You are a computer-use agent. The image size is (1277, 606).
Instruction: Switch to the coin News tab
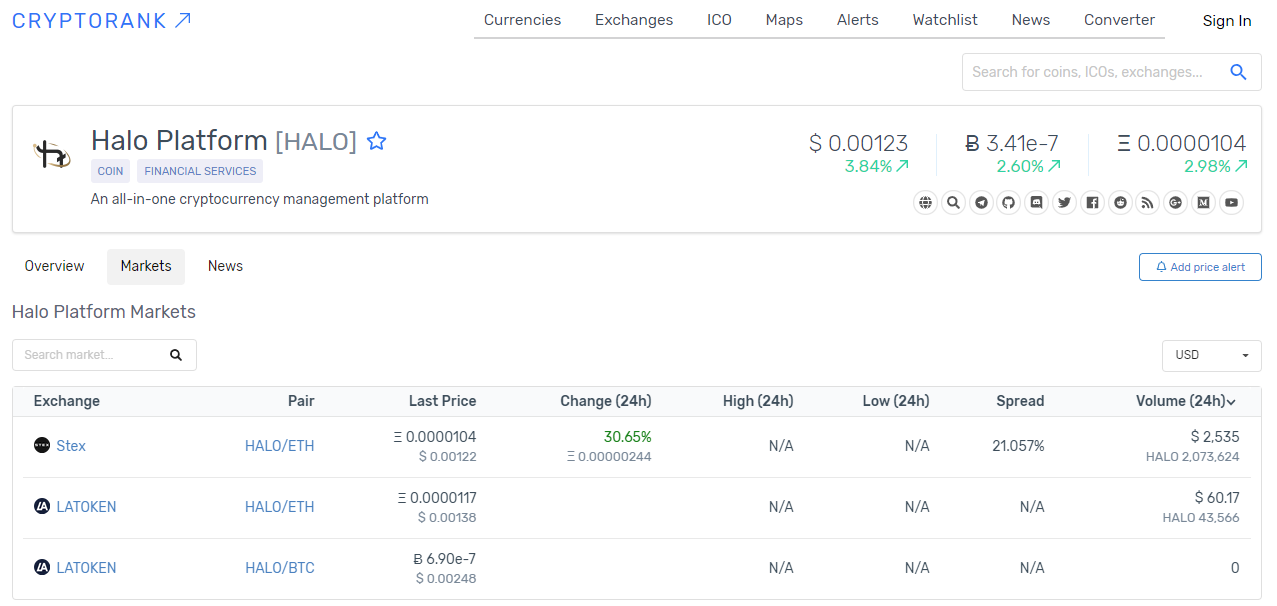[x=225, y=266]
